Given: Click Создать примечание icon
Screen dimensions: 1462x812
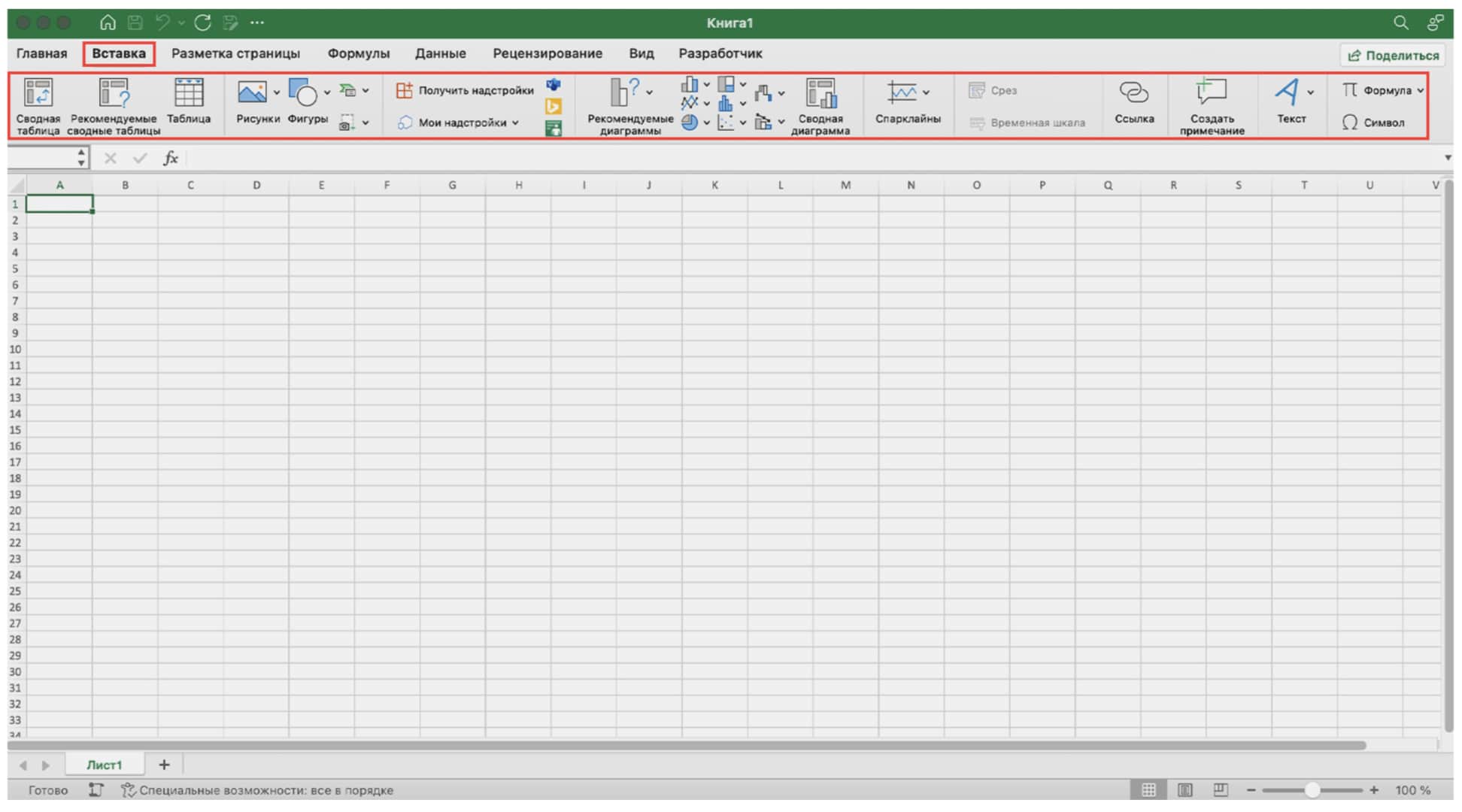Looking at the screenshot, I should click(1212, 92).
